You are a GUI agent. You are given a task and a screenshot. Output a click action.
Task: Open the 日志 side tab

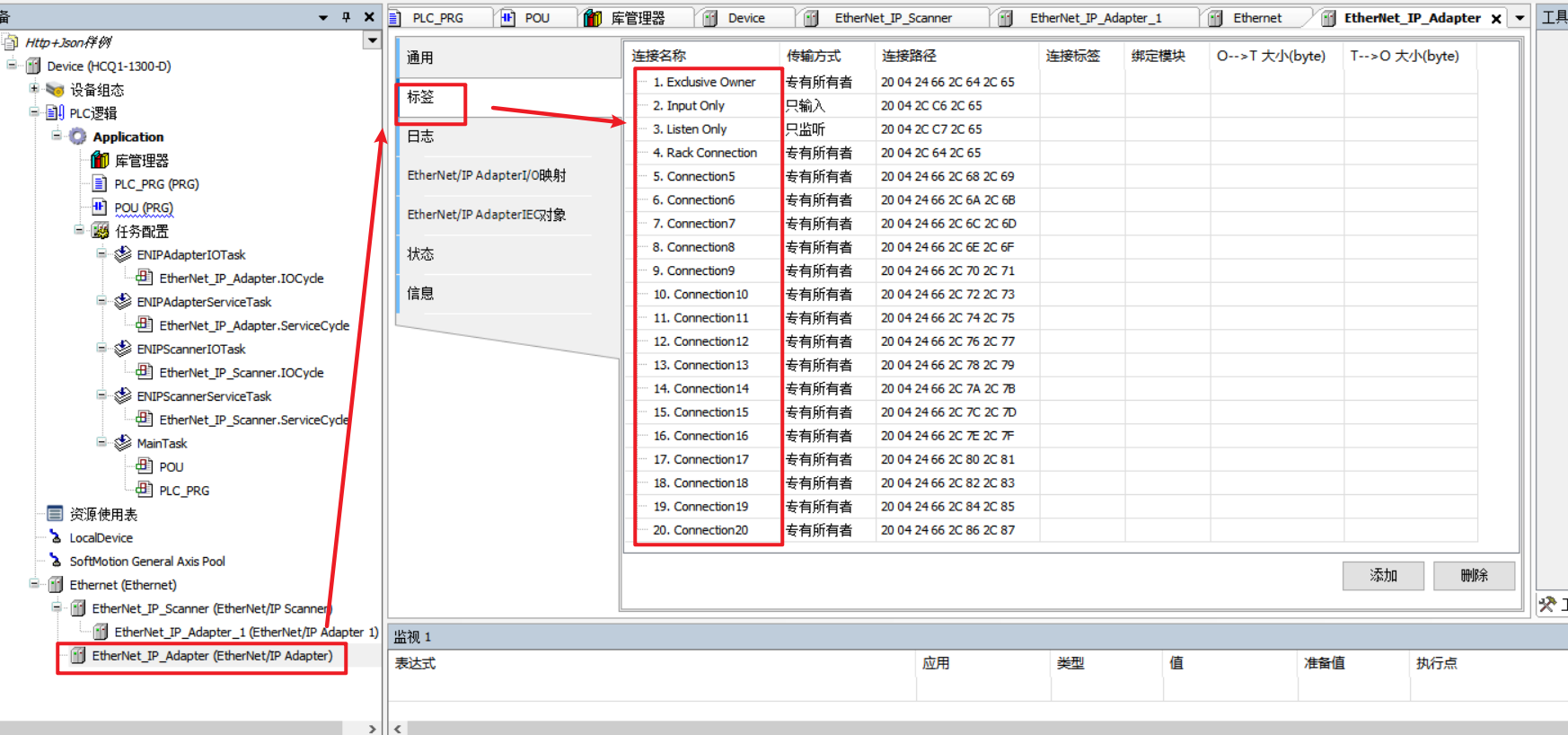pyautogui.click(x=420, y=137)
